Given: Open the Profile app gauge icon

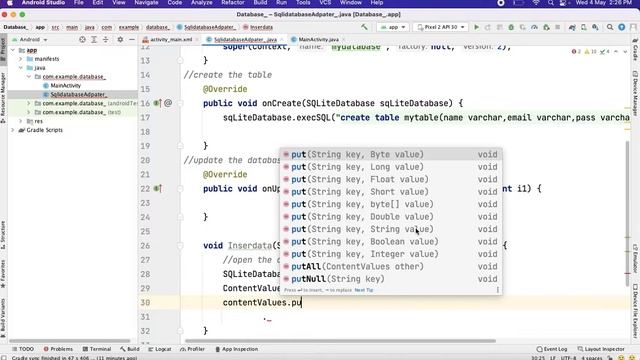Looking at the screenshot, I should (534, 27).
